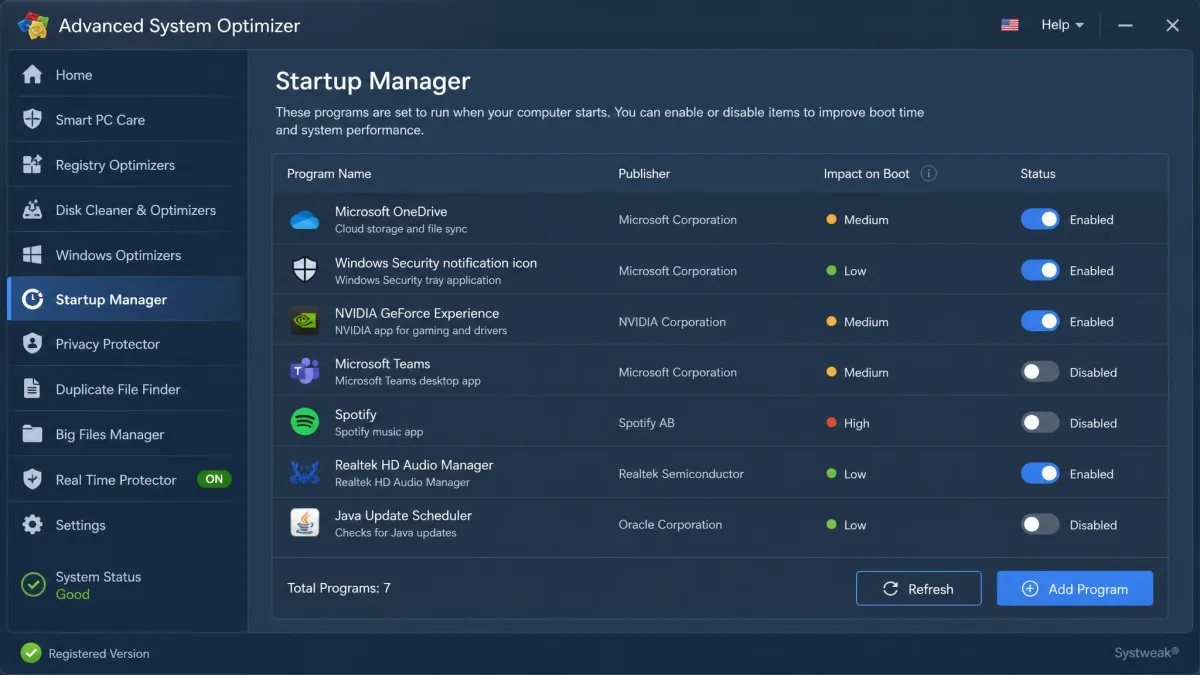Image resolution: width=1200 pixels, height=675 pixels.
Task: Sort by Status column header
Action: [x=1038, y=173]
